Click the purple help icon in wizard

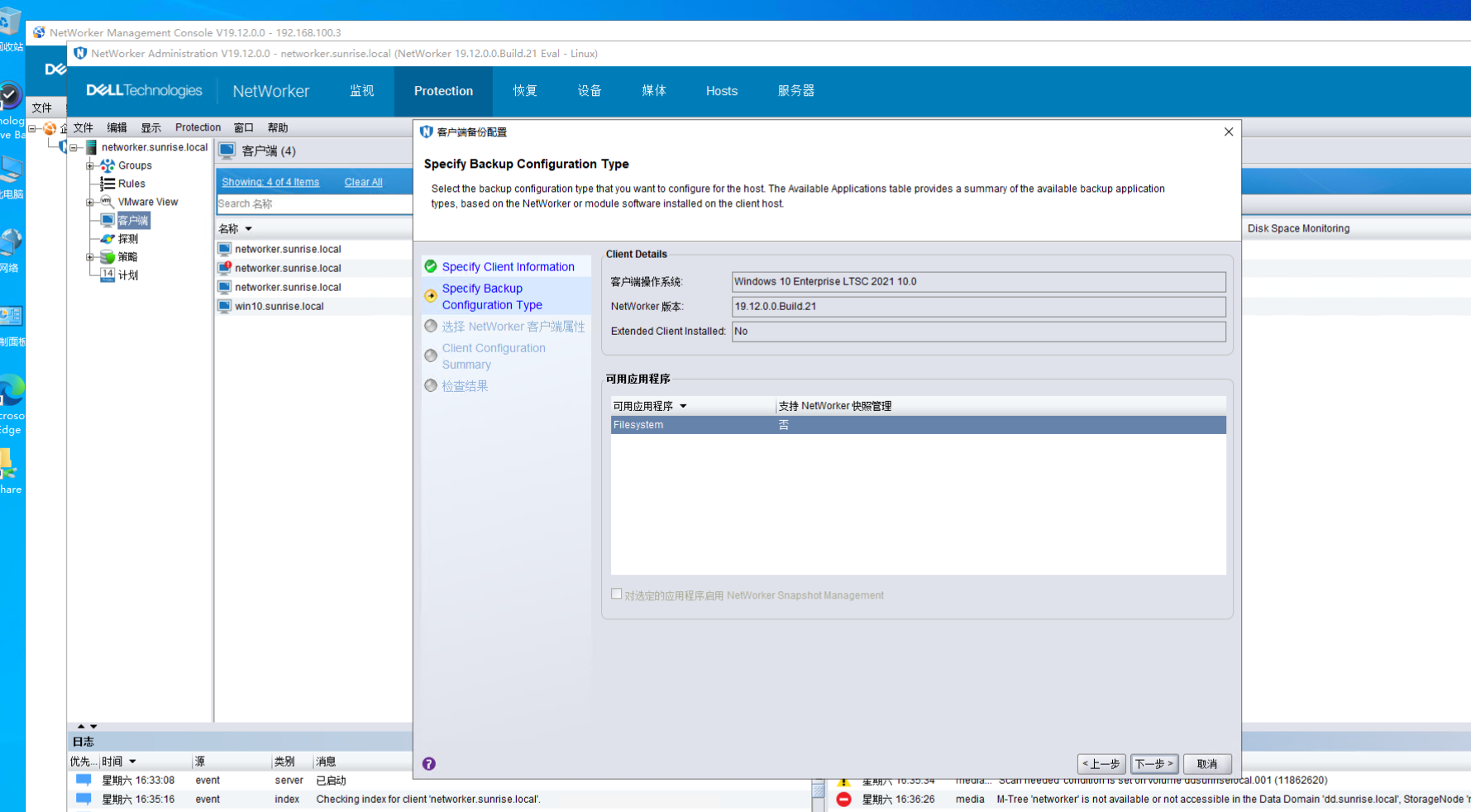point(428,764)
